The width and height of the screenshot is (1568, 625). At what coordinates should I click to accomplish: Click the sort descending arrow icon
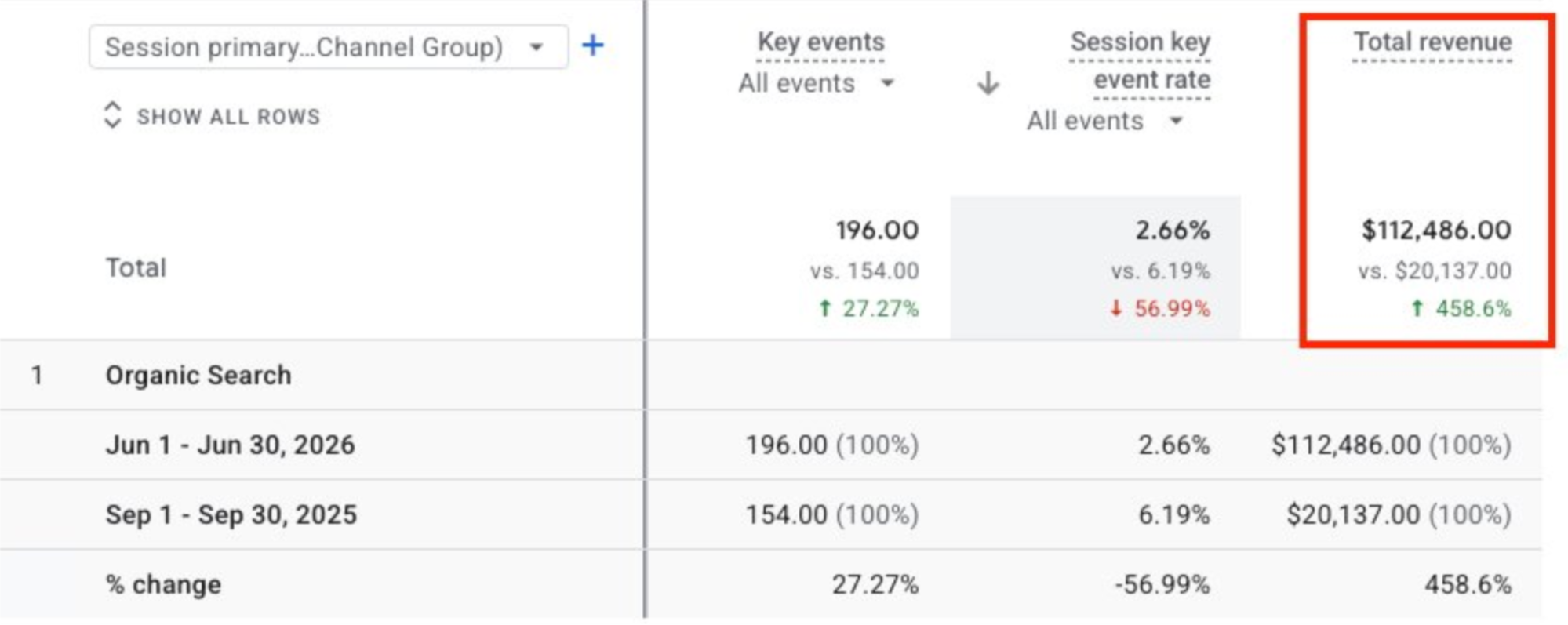click(988, 83)
